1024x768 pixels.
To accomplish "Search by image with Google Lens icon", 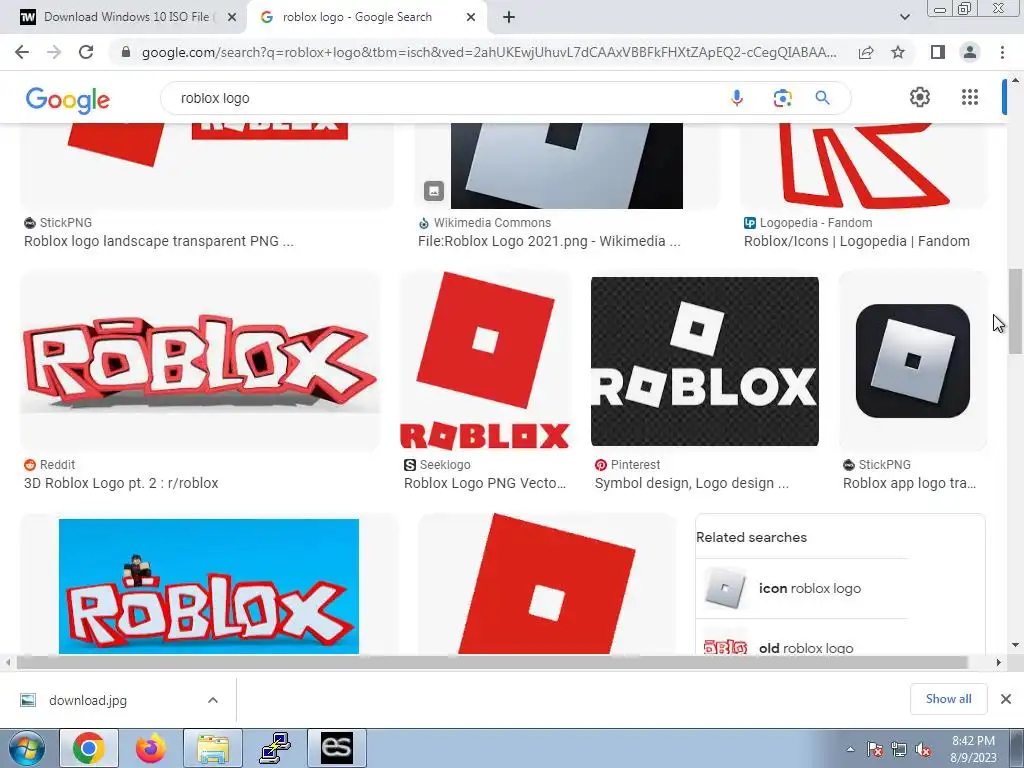I will (x=782, y=98).
